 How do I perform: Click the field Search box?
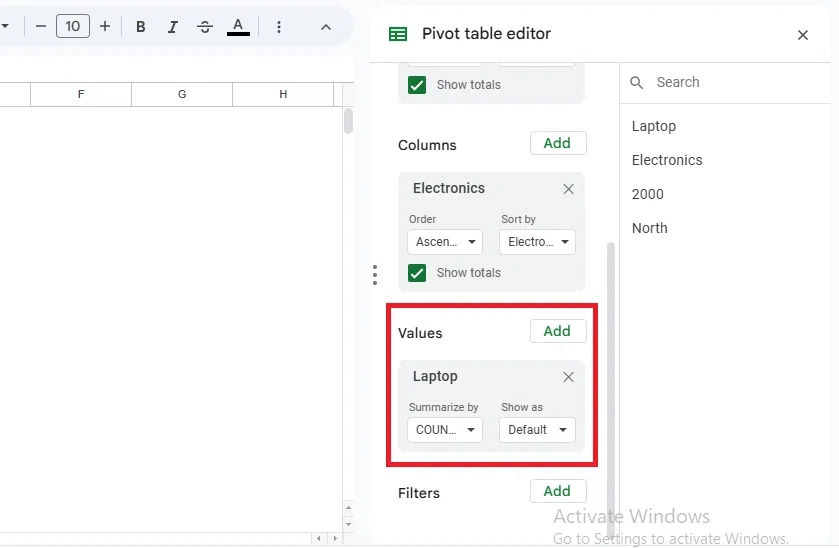click(x=735, y=82)
